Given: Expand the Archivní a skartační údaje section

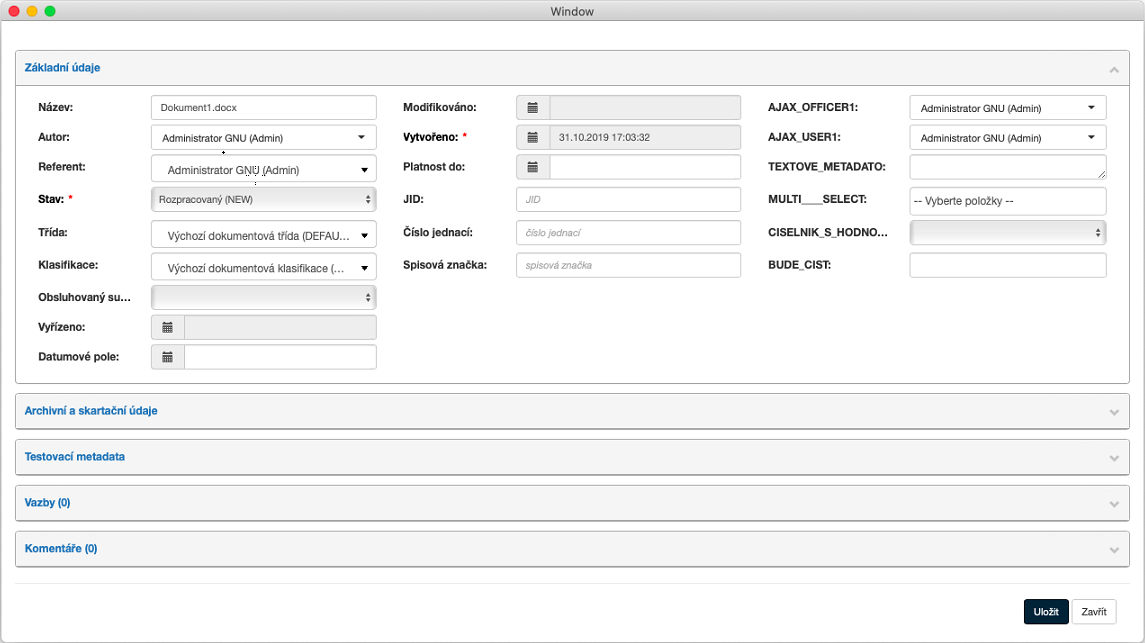Looking at the screenshot, I should point(572,411).
